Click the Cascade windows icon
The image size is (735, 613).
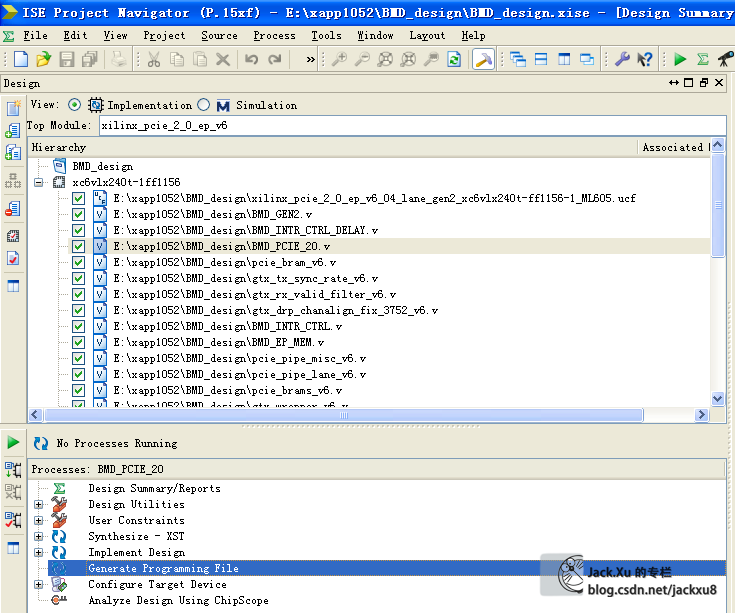click(518, 59)
